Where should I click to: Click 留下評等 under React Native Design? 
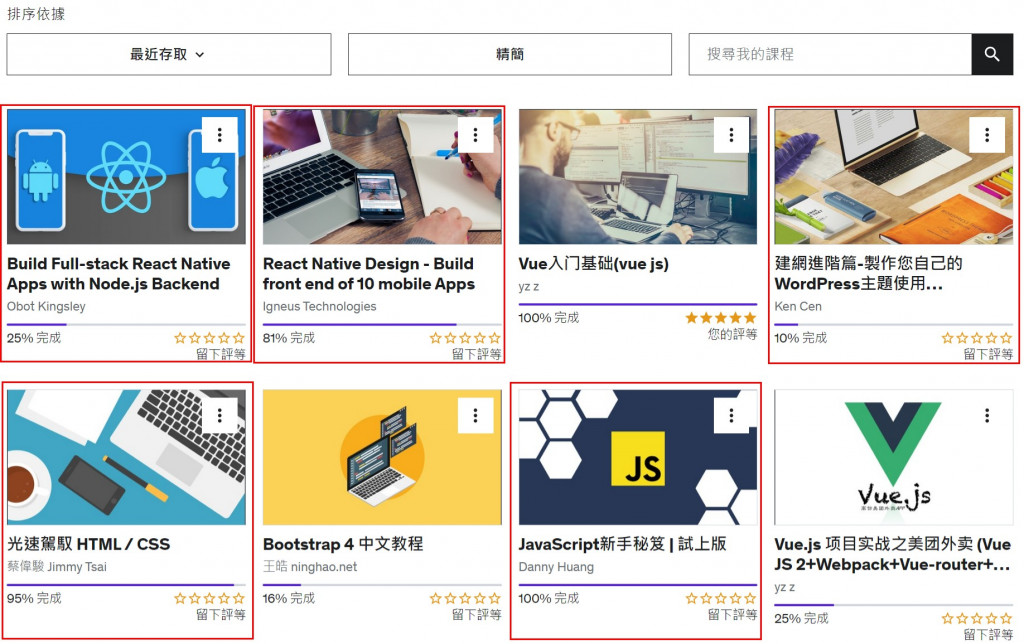pos(477,354)
